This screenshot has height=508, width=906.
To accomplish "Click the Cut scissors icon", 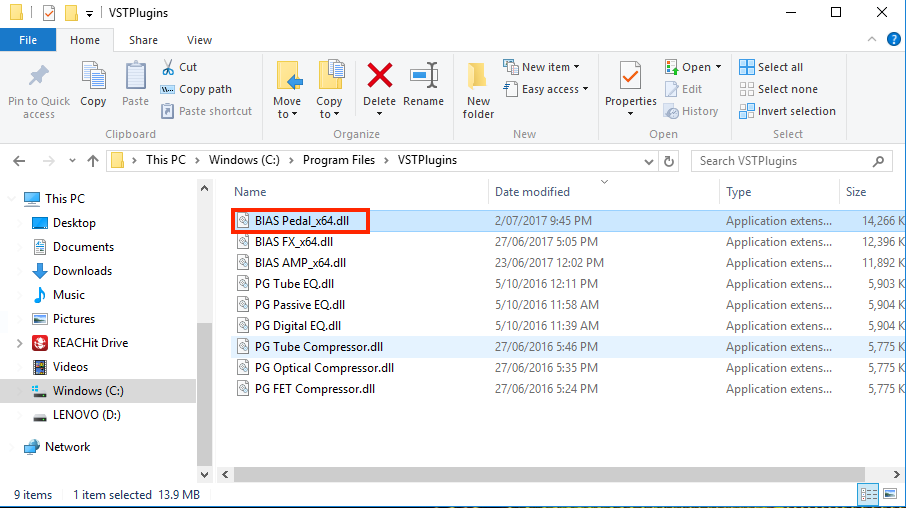I will point(168,67).
